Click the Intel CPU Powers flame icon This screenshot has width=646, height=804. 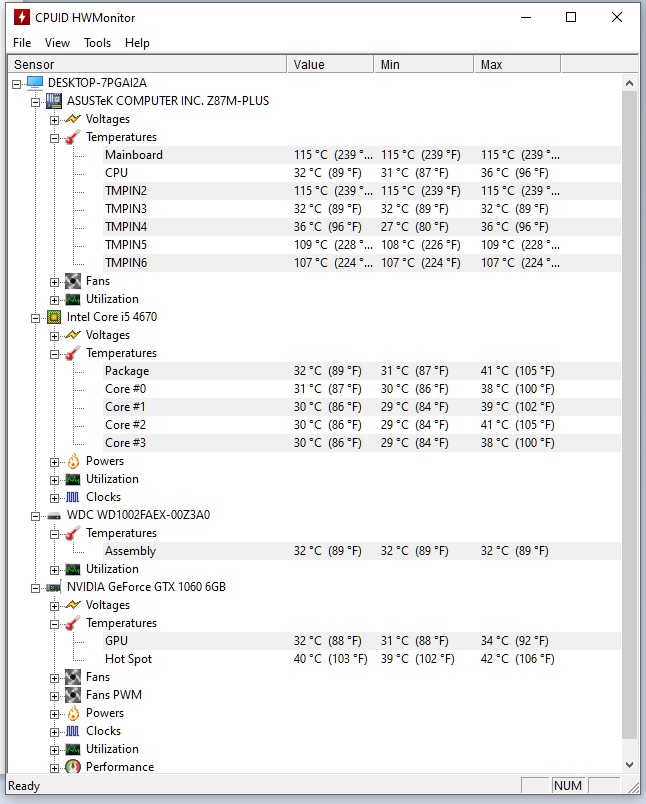[73, 461]
